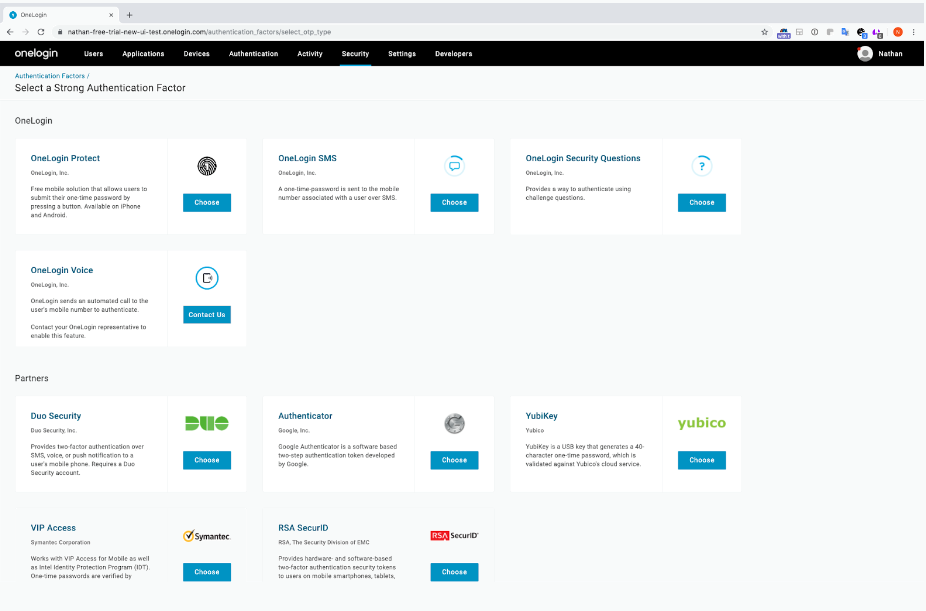Image resolution: width=926 pixels, height=611 pixels.
Task: Close the OneLogin browser tab
Action: coord(111,15)
